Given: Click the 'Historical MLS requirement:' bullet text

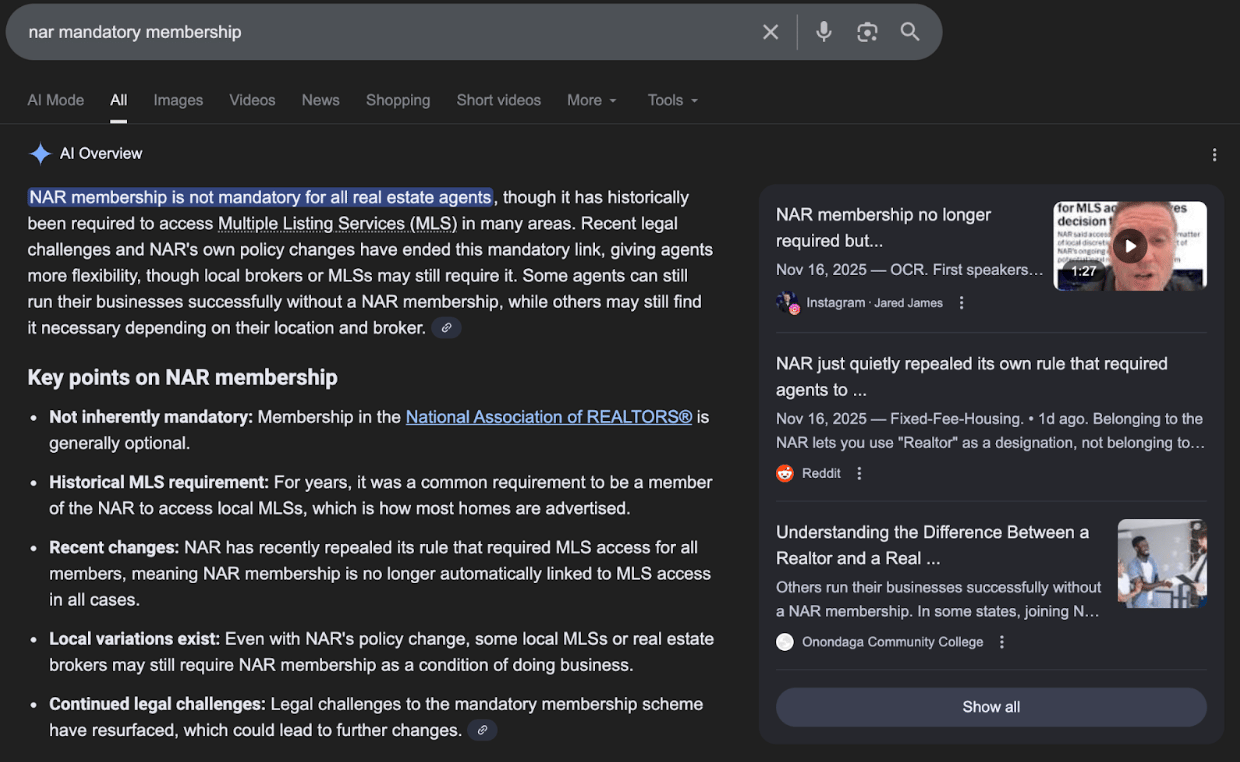Looking at the screenshot, I should [x=159, y=482].
